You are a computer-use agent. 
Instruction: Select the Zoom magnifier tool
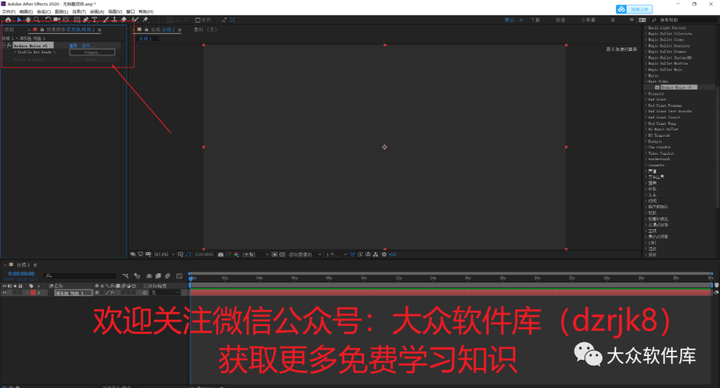[x=37, y=20]
